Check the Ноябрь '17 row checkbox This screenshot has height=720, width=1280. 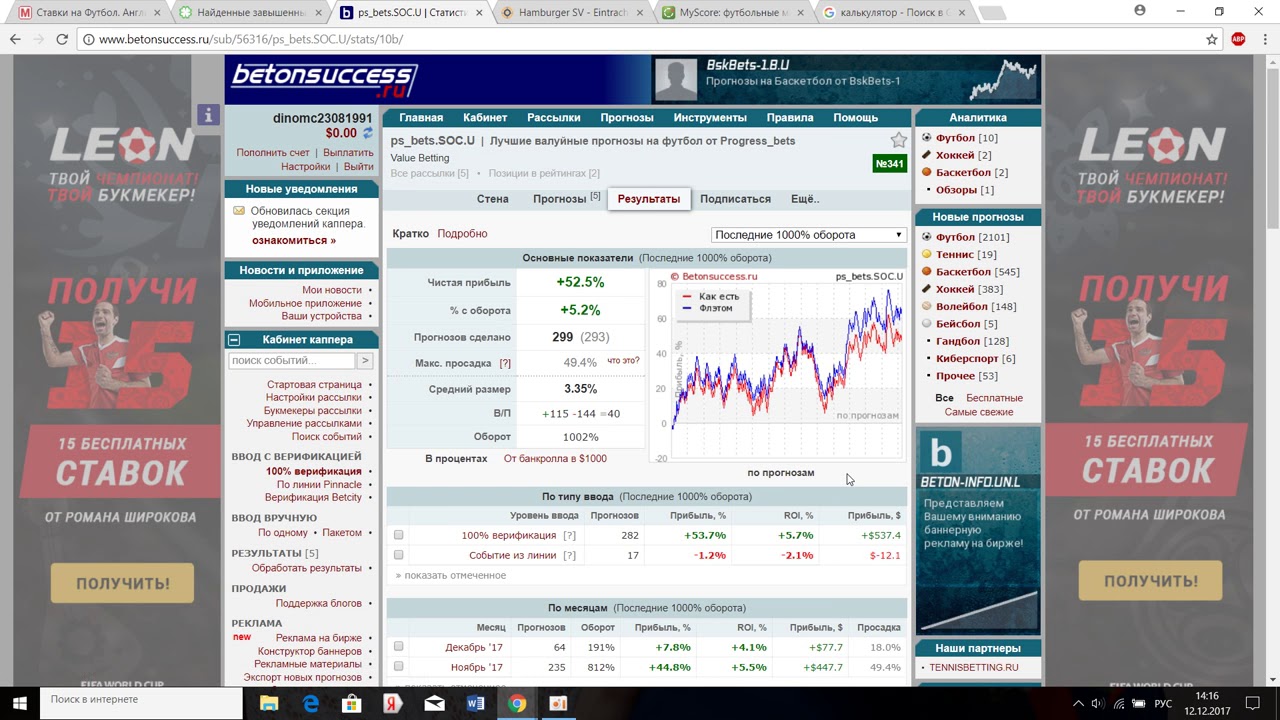coord(398,667)
